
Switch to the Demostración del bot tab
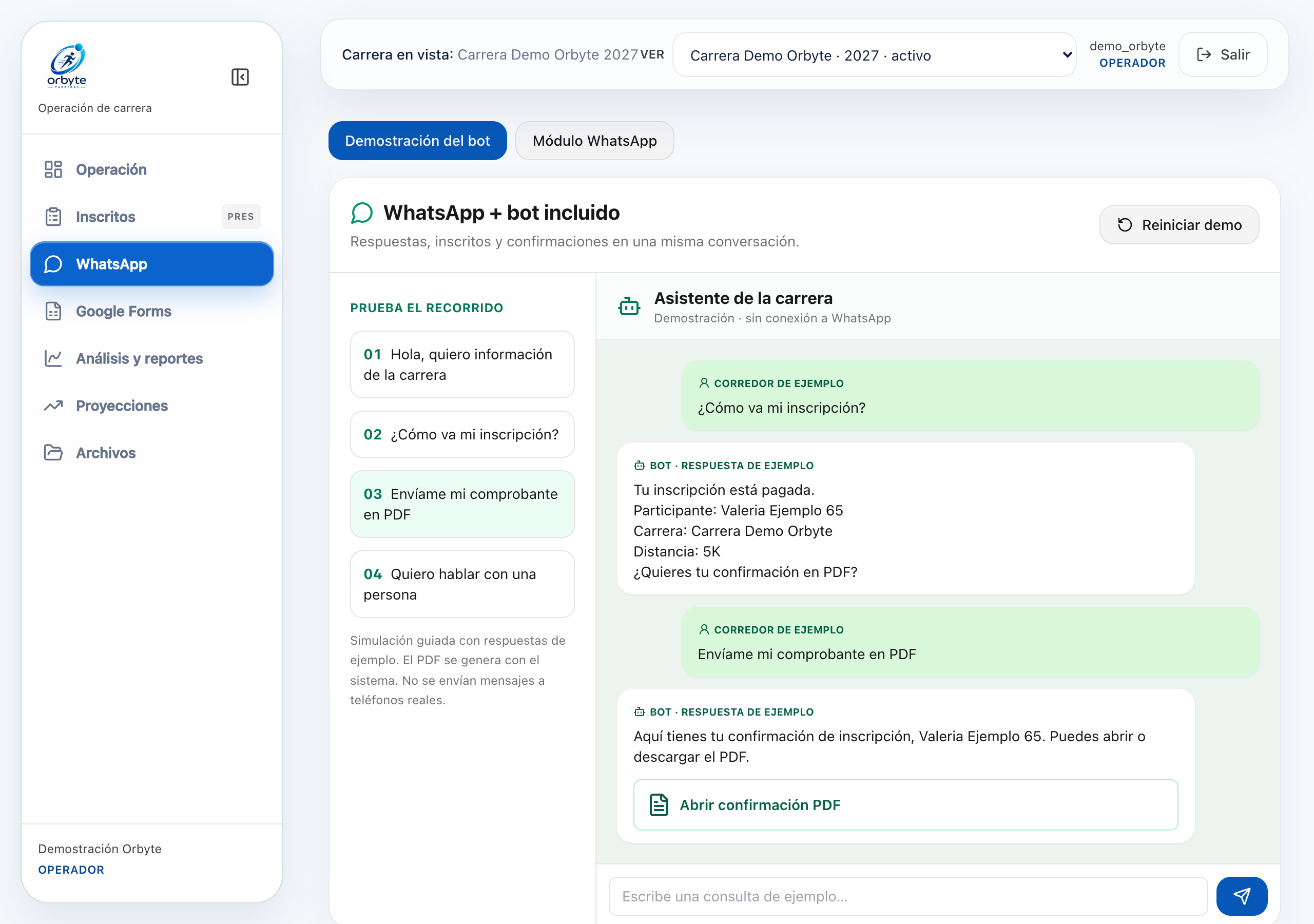pos(417,141)
